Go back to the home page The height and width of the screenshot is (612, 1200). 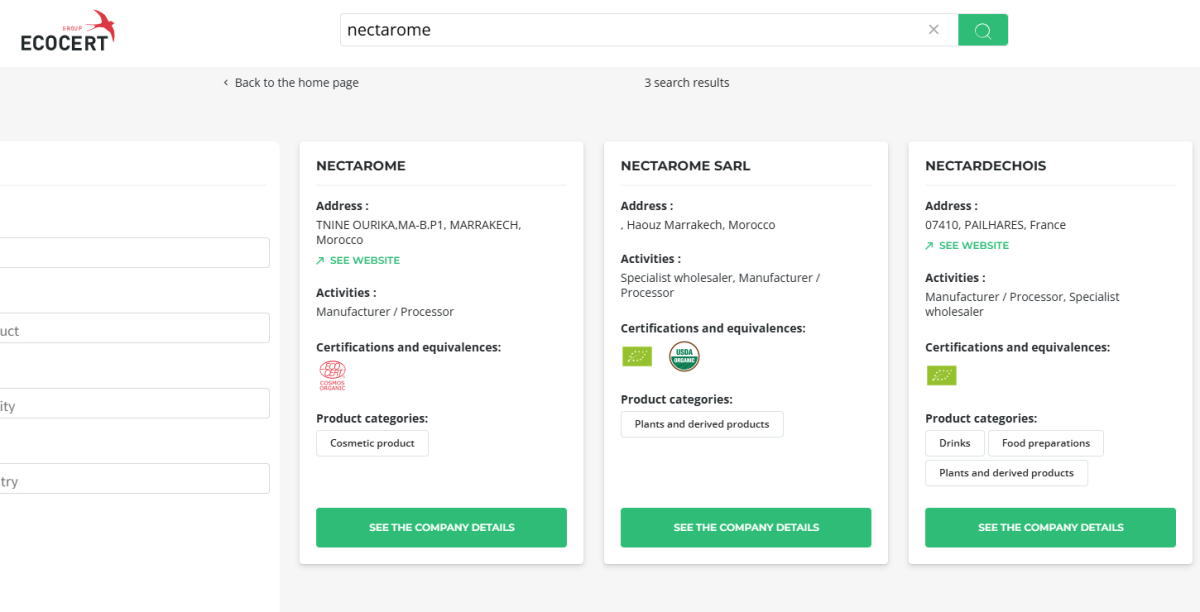click(291, 83)
